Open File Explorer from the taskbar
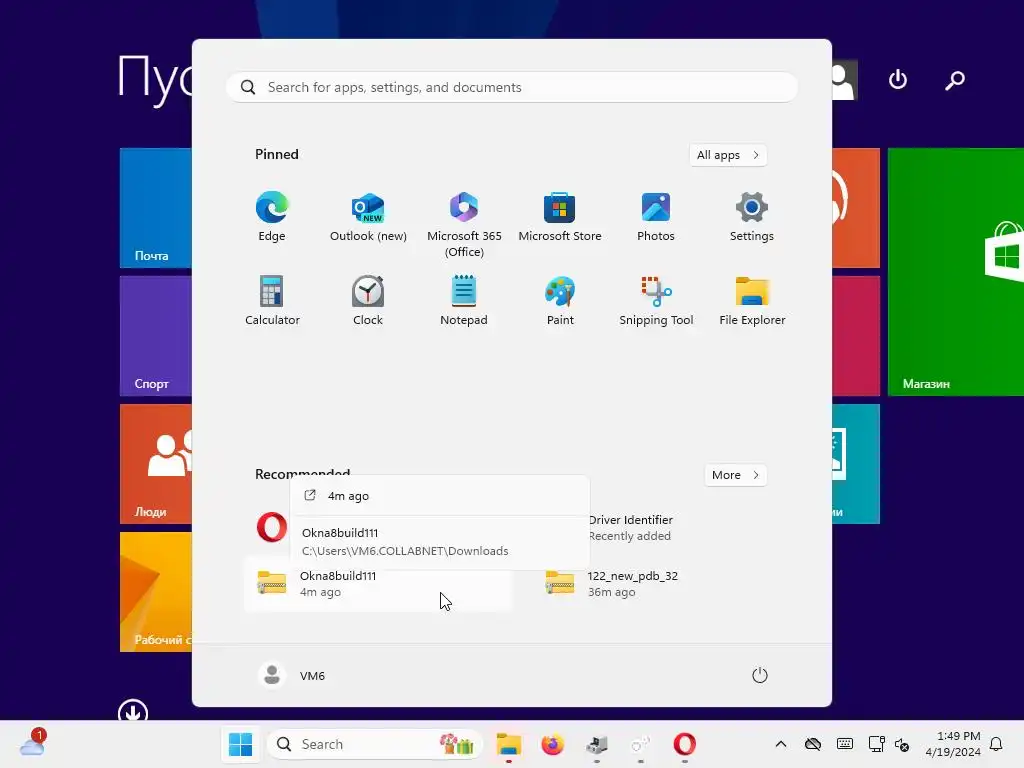 [509, 744]
